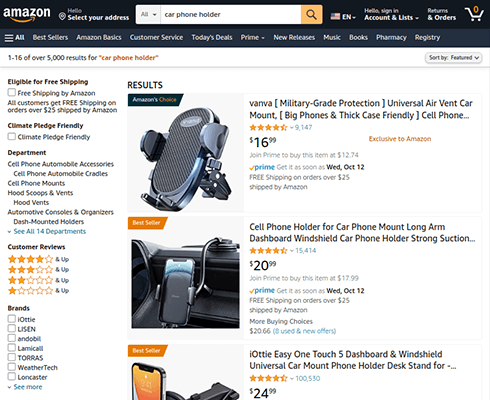Open Account & Lists dropdown
Screen dimensions: 490x400
pyautogui.click(x=391, y=14)
